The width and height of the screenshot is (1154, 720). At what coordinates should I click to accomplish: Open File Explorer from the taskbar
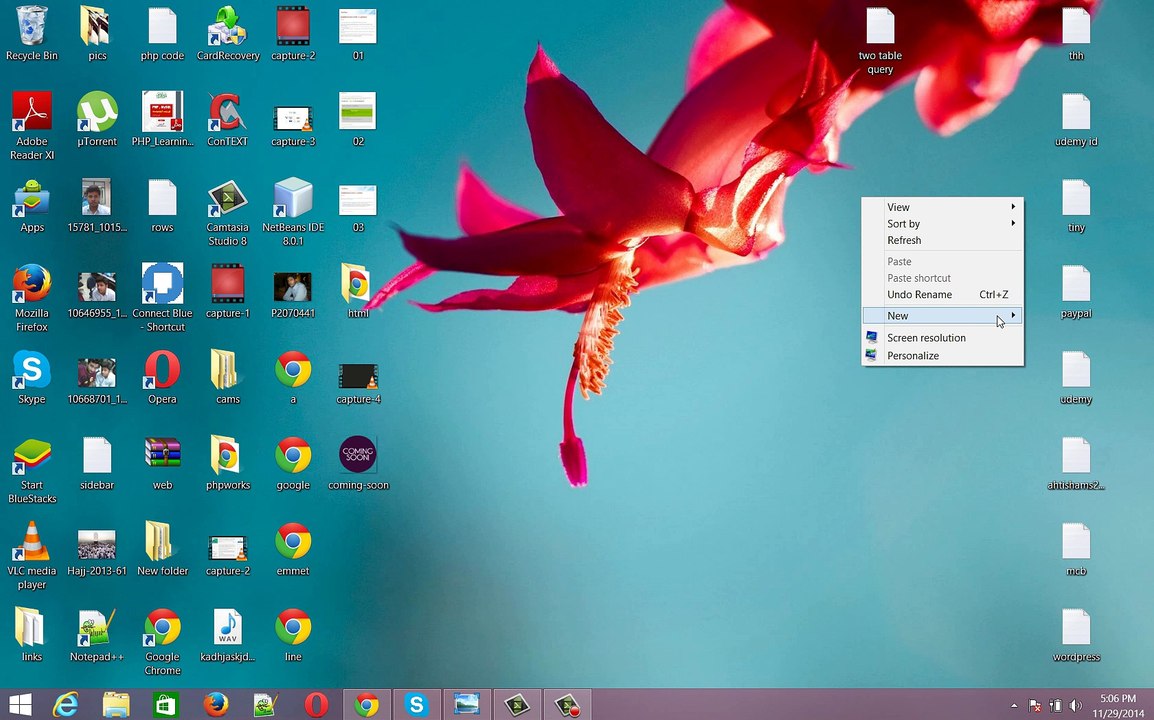116,705
